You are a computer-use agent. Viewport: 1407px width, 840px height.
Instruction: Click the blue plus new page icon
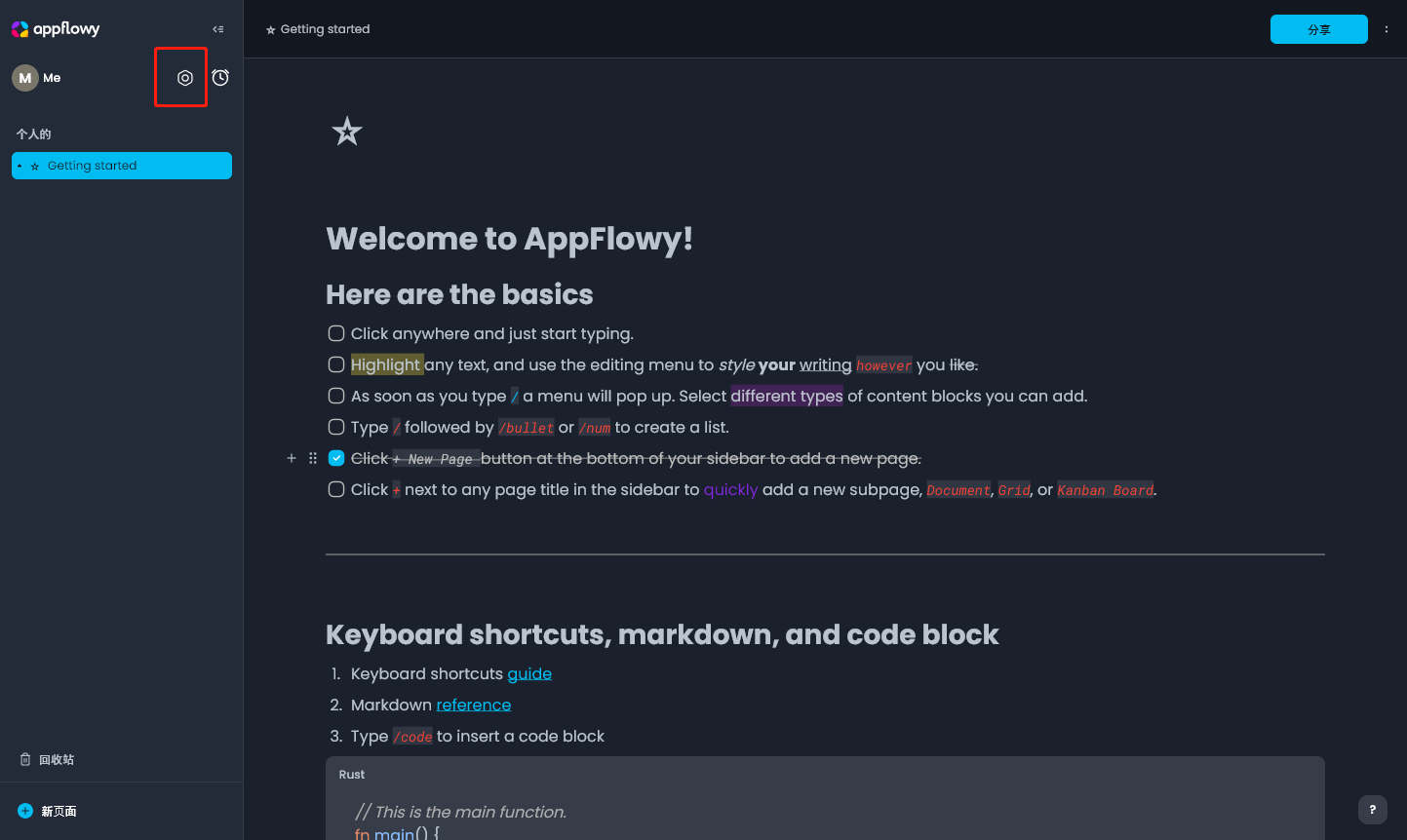click(25, 811)
